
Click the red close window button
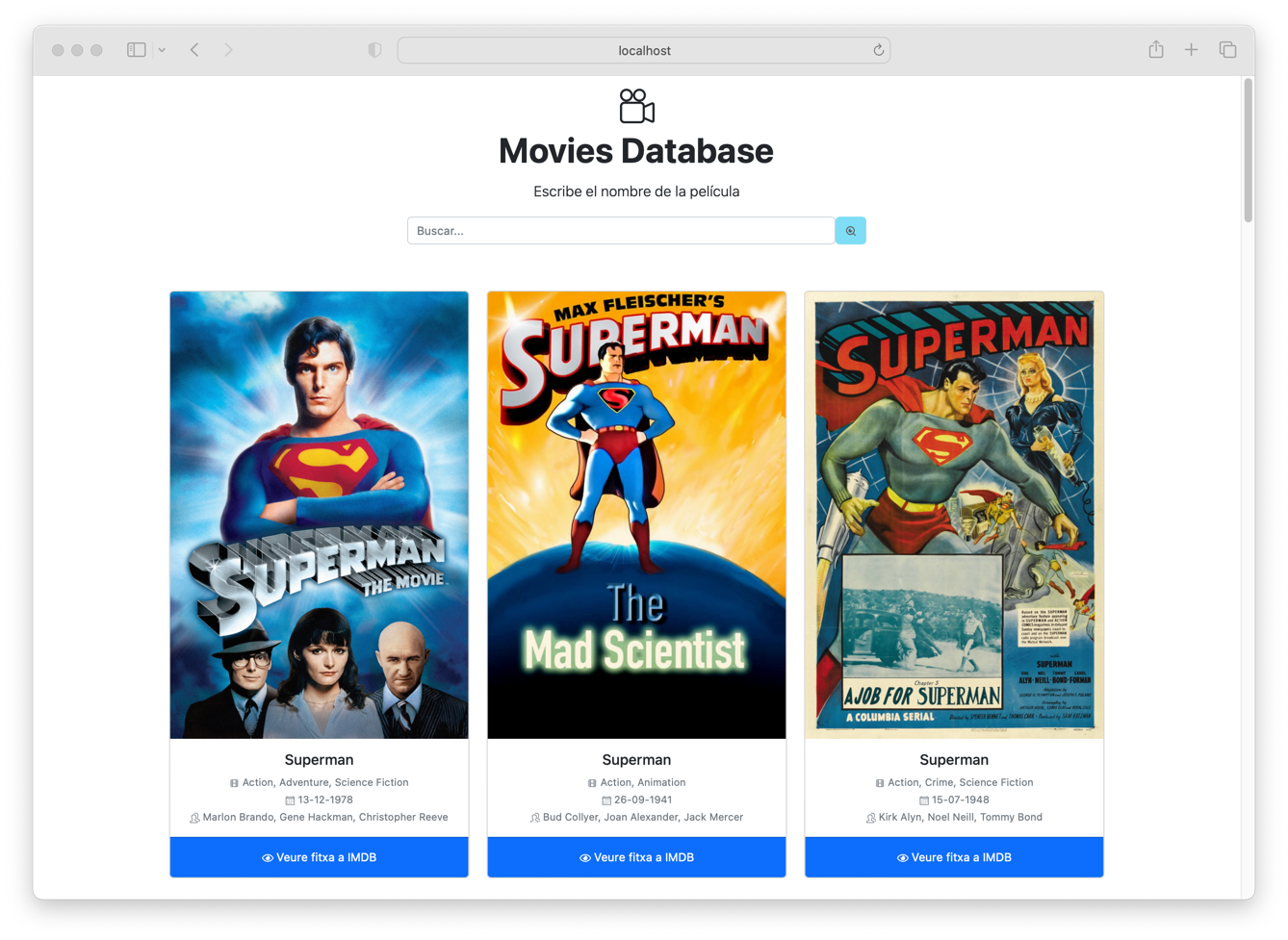[x=58, y=50]
